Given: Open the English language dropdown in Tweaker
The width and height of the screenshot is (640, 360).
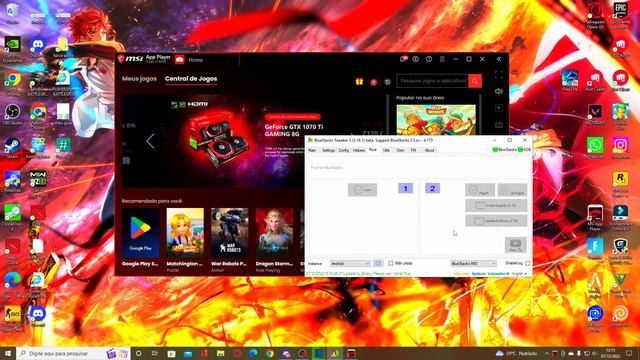Looking at the screenshot, I should tap(519, 273).
